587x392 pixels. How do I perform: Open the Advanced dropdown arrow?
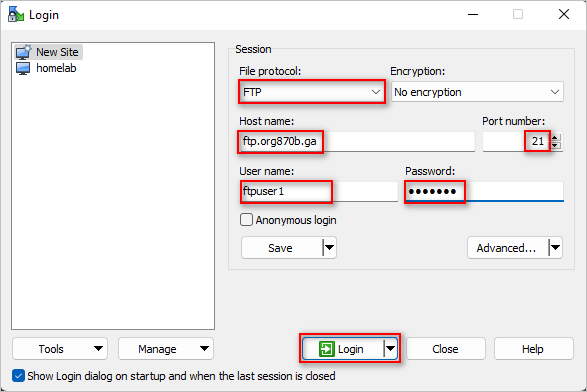click(x=556, y=247)
